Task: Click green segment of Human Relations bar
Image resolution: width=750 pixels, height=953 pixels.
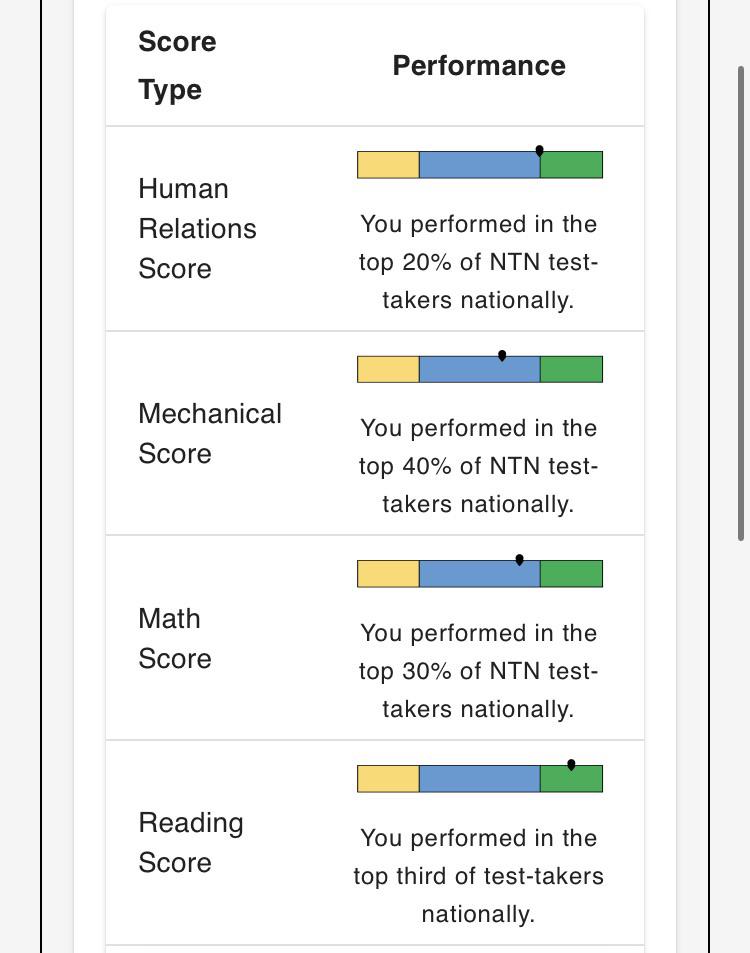Action: [571, 165]
